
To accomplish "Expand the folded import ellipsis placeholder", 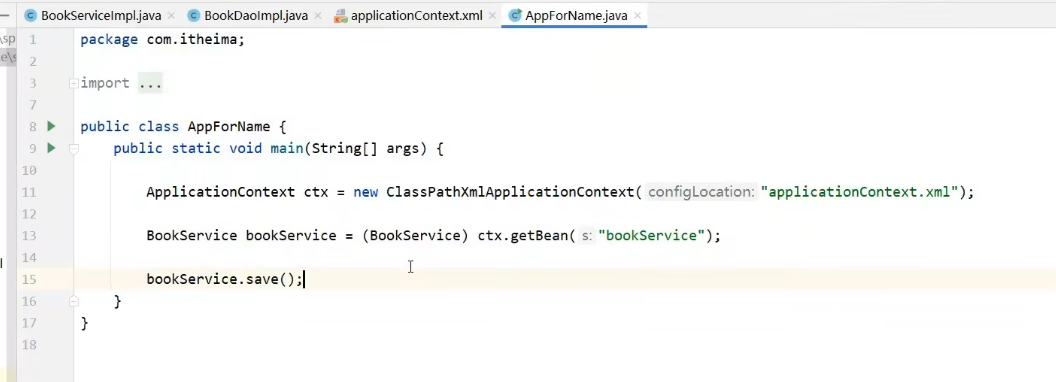I will tap(150, 83).
